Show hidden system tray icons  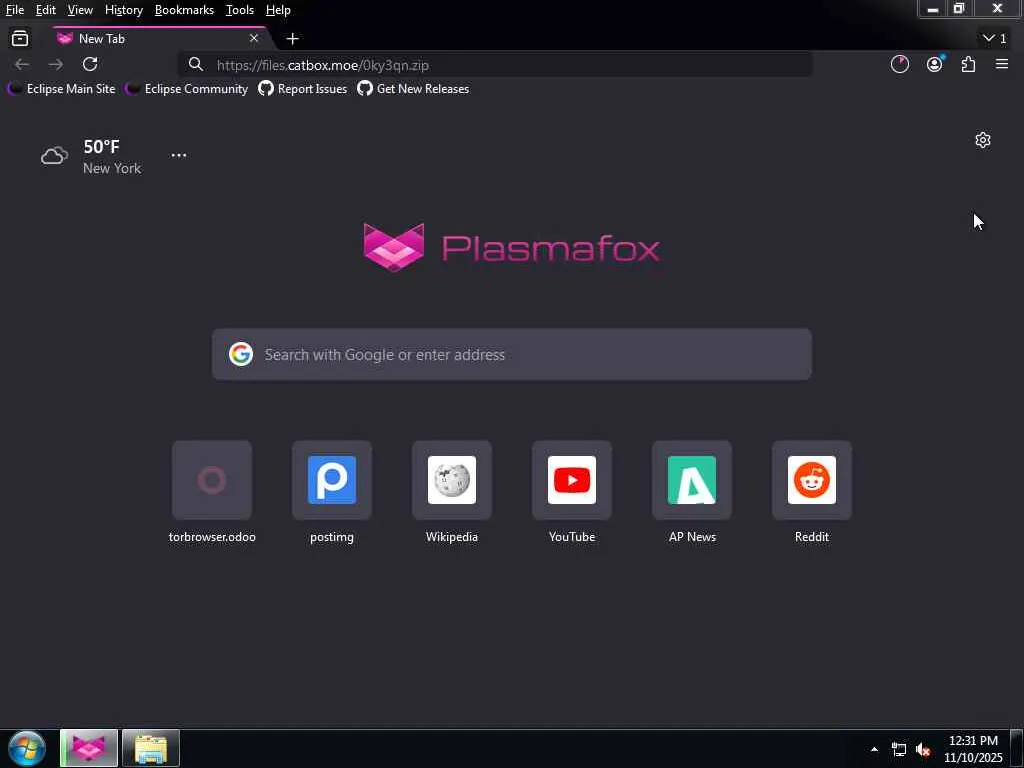(874, 749)
